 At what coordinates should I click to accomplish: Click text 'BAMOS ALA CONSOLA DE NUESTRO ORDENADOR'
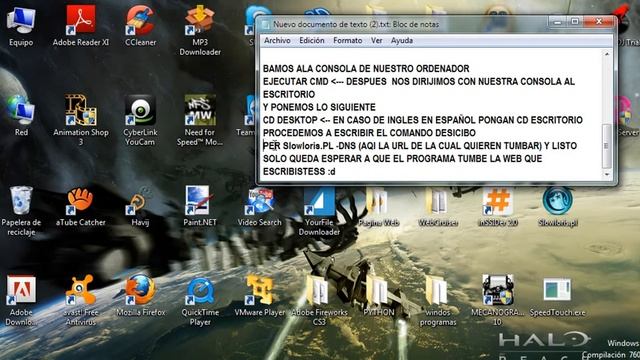pos(366,69)
